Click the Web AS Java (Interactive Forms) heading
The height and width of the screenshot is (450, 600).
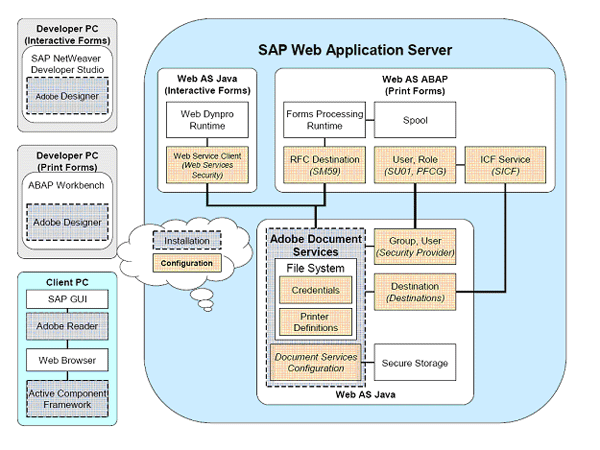pos(207,85)
